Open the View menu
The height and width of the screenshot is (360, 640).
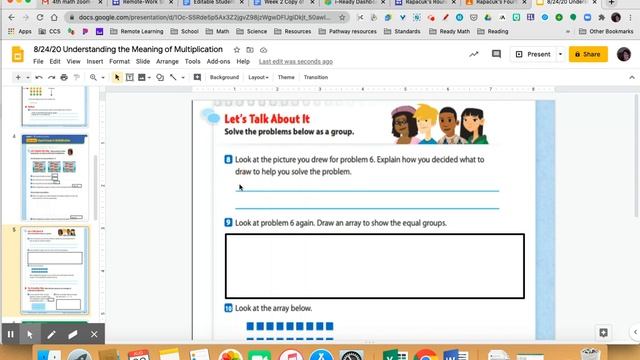pyautogui.click(x=73, y=62)
